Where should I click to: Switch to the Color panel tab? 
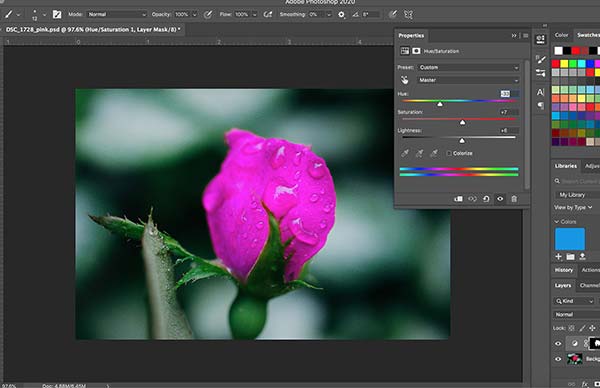561,35
